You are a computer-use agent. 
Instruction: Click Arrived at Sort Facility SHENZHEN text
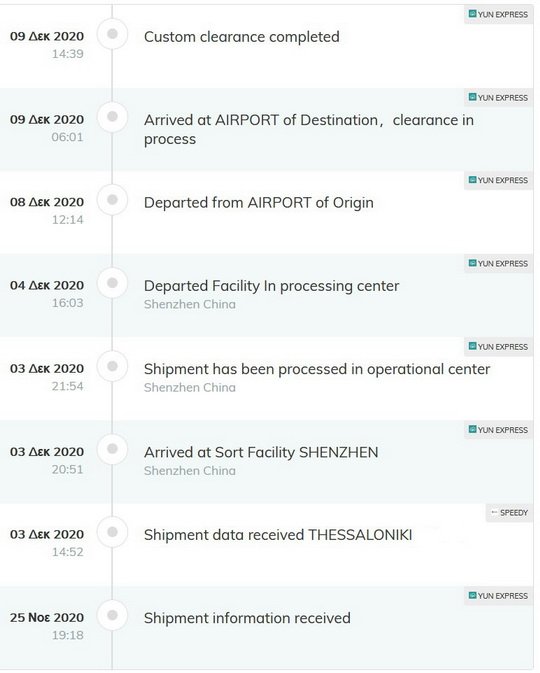point(261,452)
